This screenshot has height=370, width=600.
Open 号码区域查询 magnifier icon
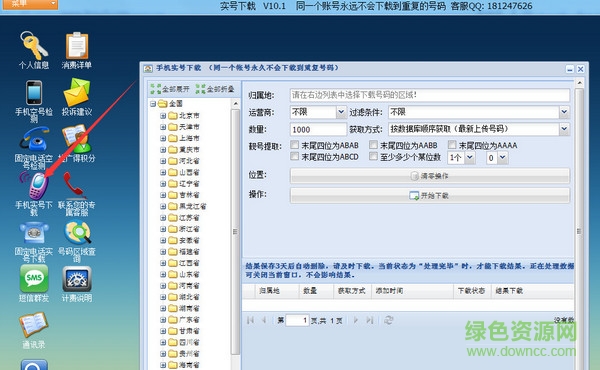78,232
